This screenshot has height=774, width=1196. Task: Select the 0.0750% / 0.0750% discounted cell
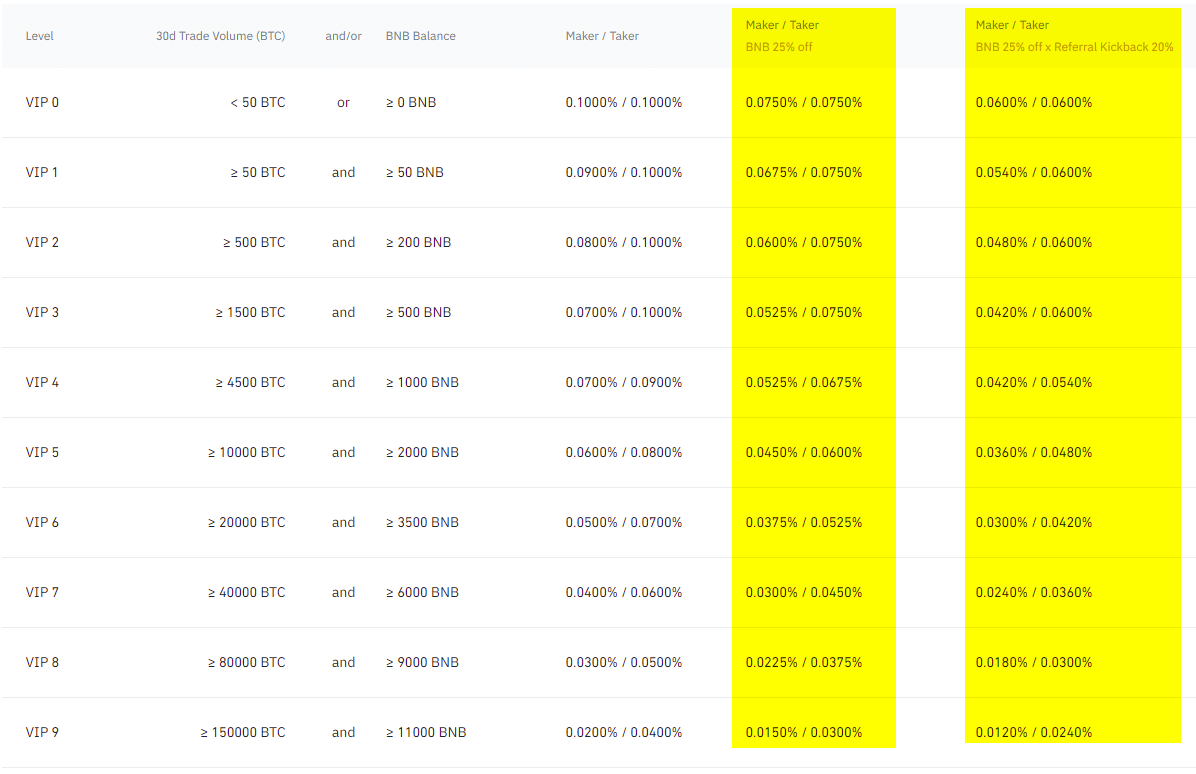[x=804, y=102]
